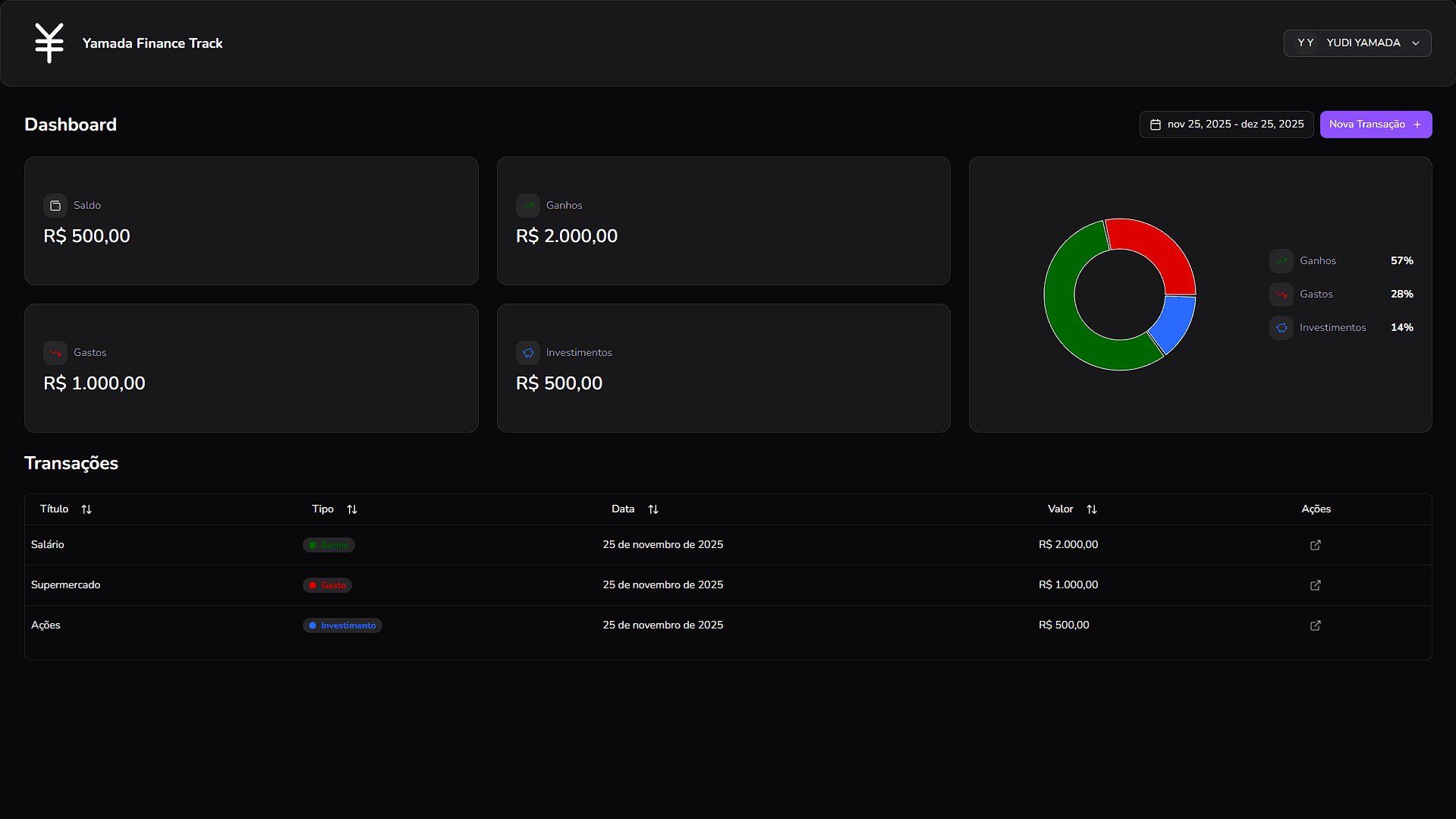Screen dimensions: 1456x819
Task: Click the blue Investimento type badge
Action: pos(342,625)
